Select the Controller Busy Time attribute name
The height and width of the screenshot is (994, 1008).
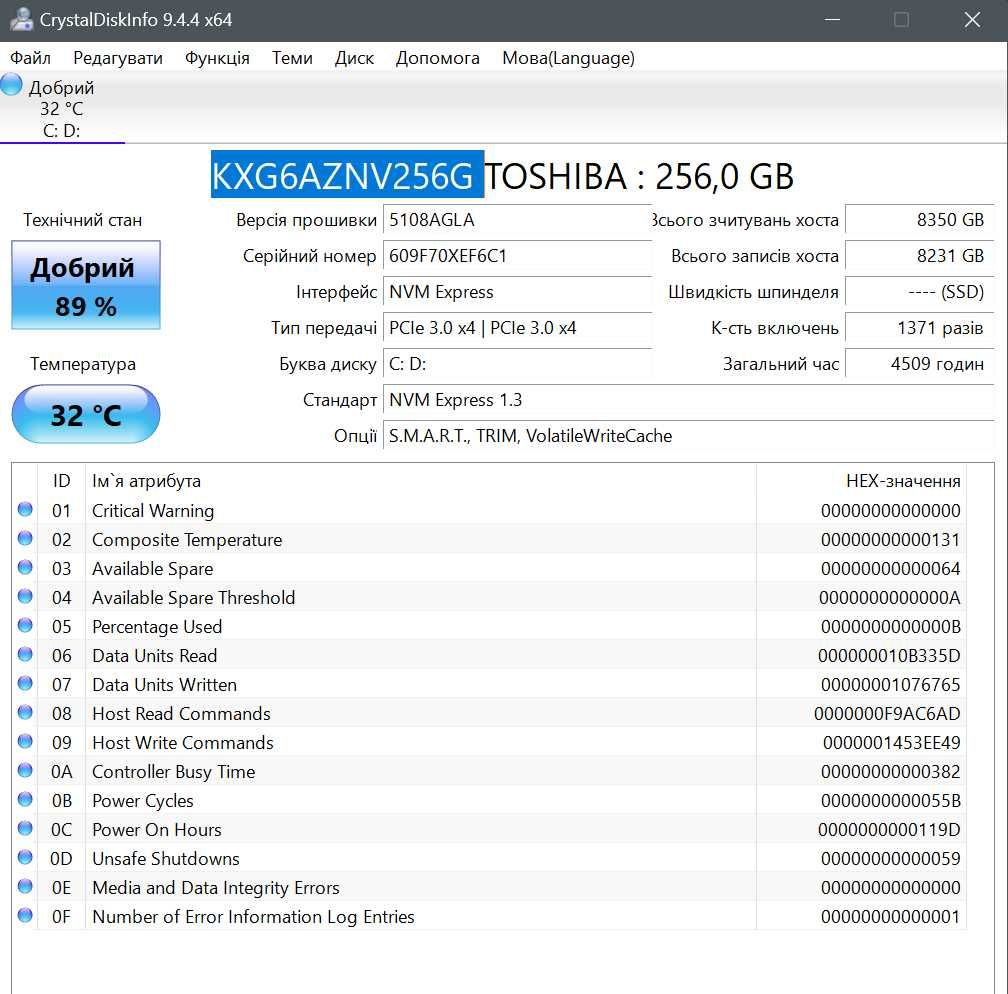[174, 772]
